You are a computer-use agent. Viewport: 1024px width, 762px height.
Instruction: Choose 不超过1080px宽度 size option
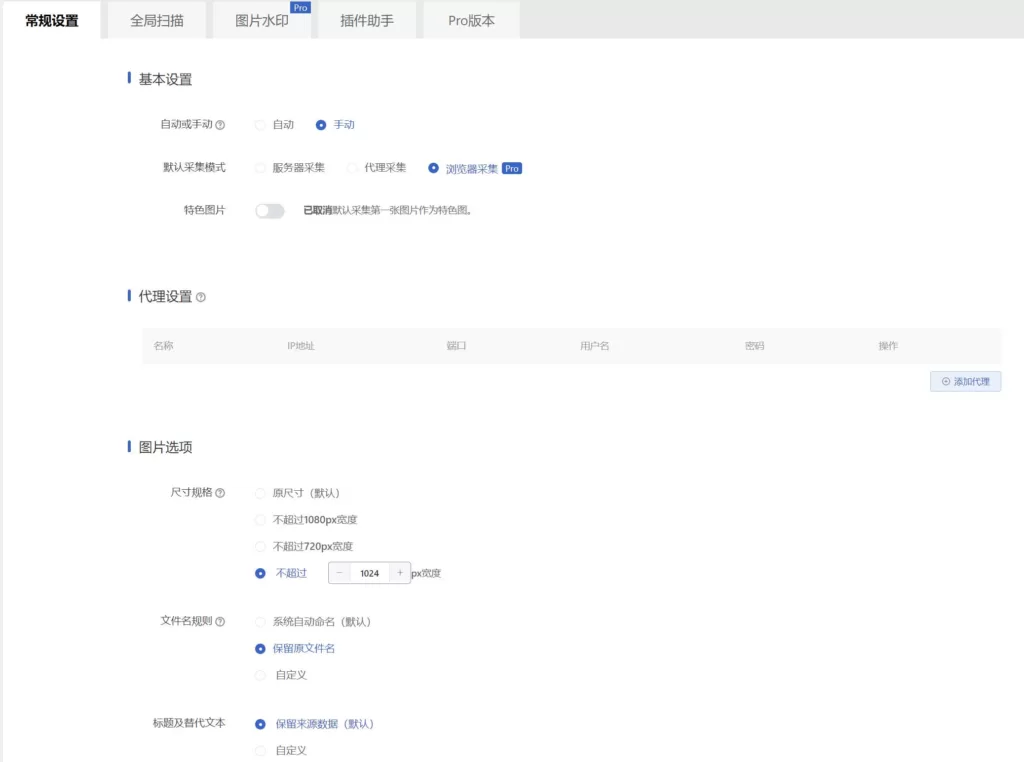(261, 520)
